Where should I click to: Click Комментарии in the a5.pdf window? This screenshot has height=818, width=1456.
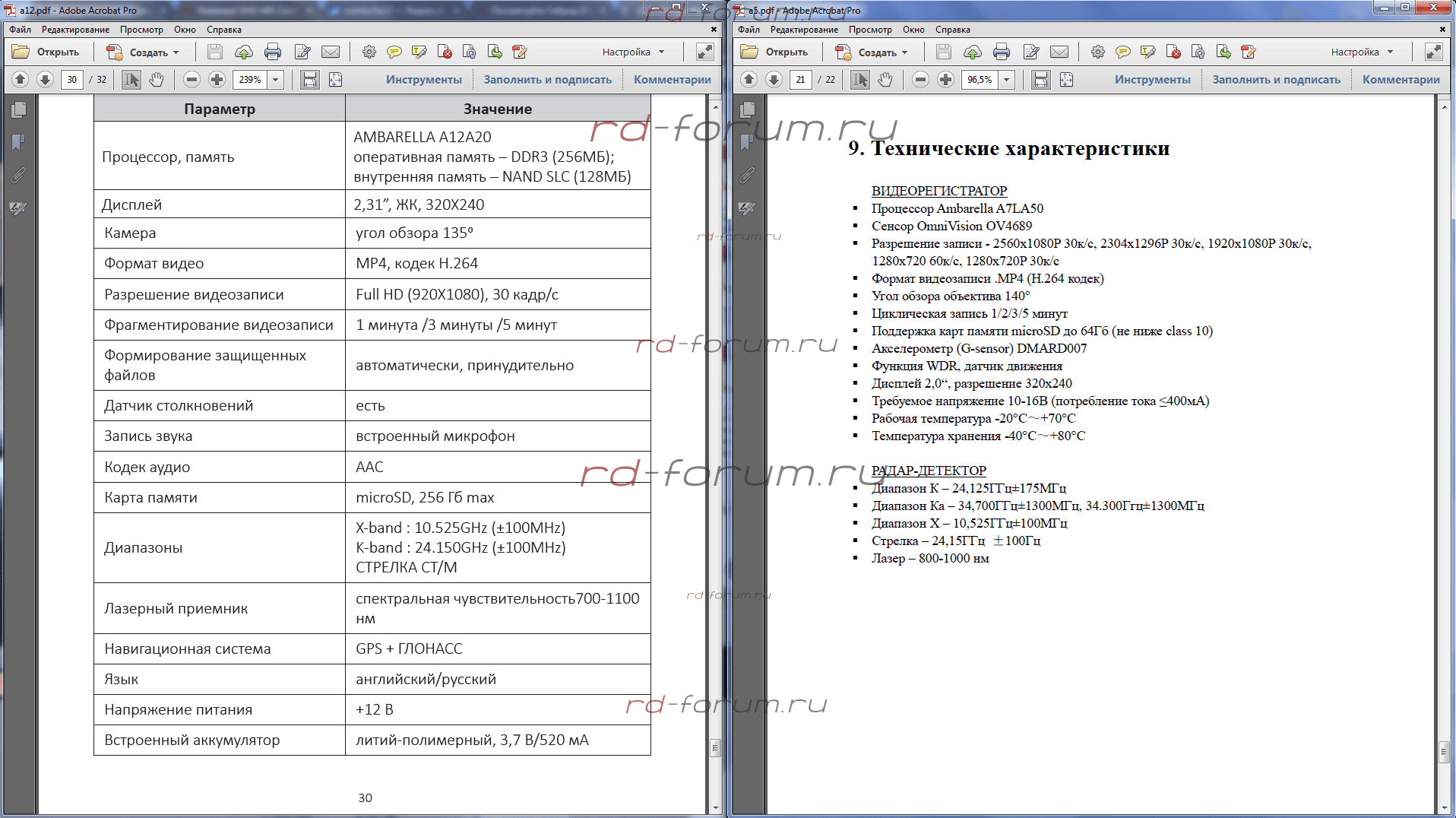tap(1401, 80)
